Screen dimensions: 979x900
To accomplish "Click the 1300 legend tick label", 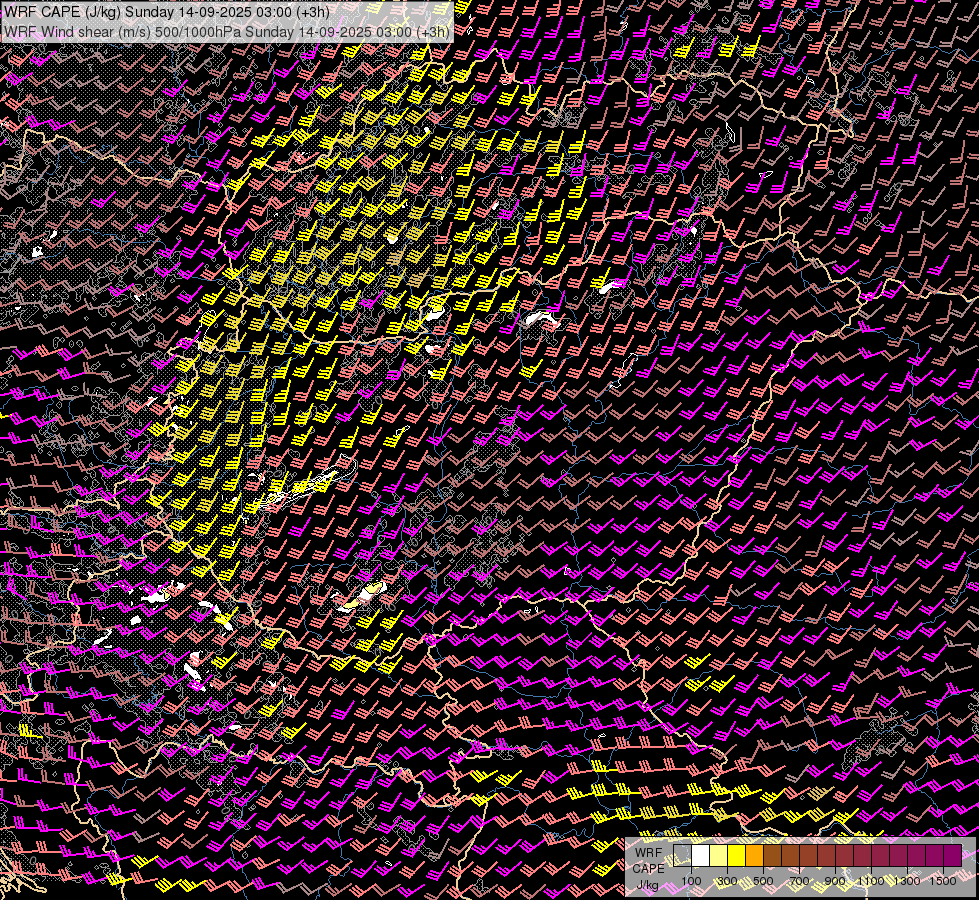I will click(x=907, y=881).
